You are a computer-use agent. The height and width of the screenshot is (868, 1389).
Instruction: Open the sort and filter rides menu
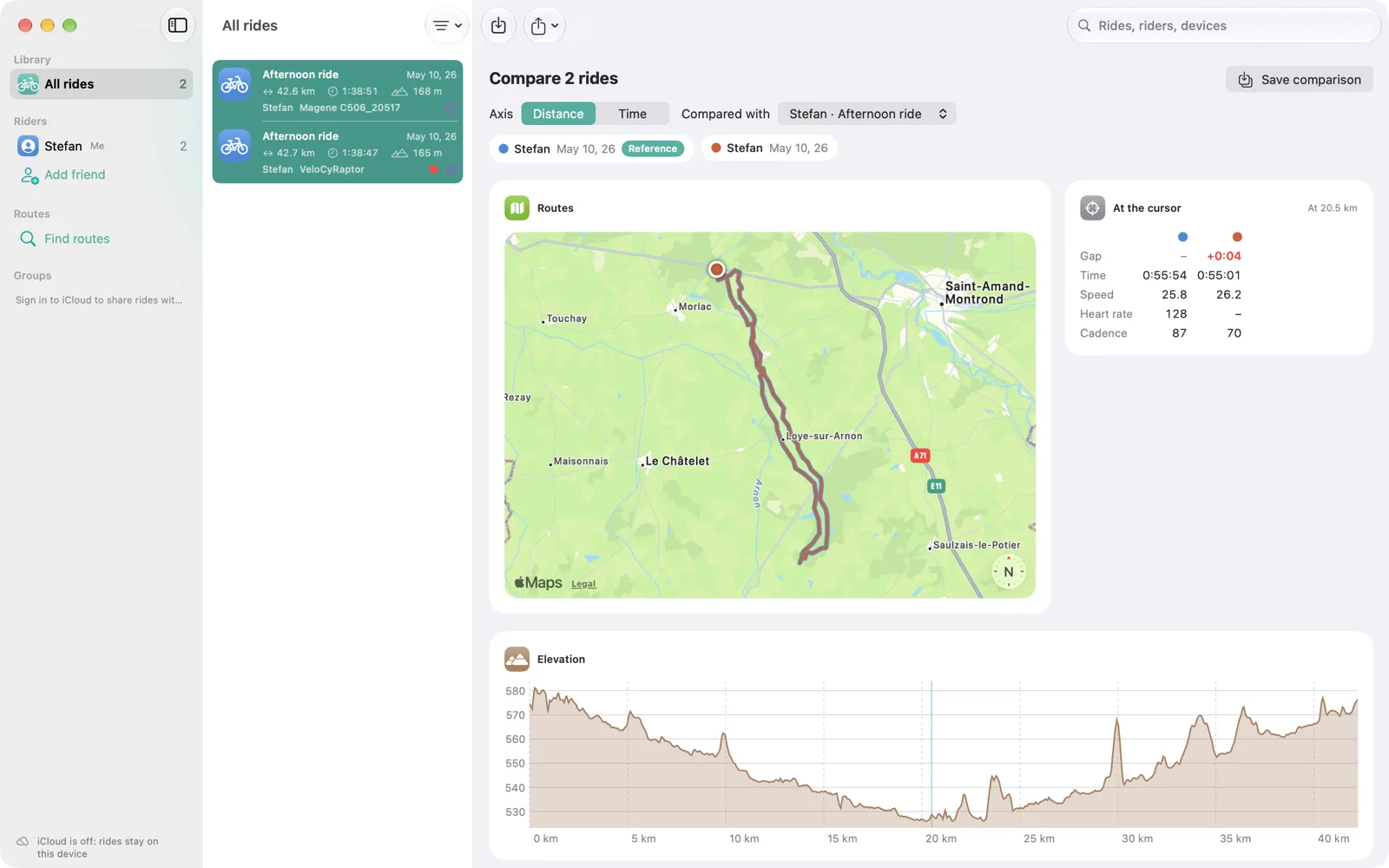pos(447,25)
